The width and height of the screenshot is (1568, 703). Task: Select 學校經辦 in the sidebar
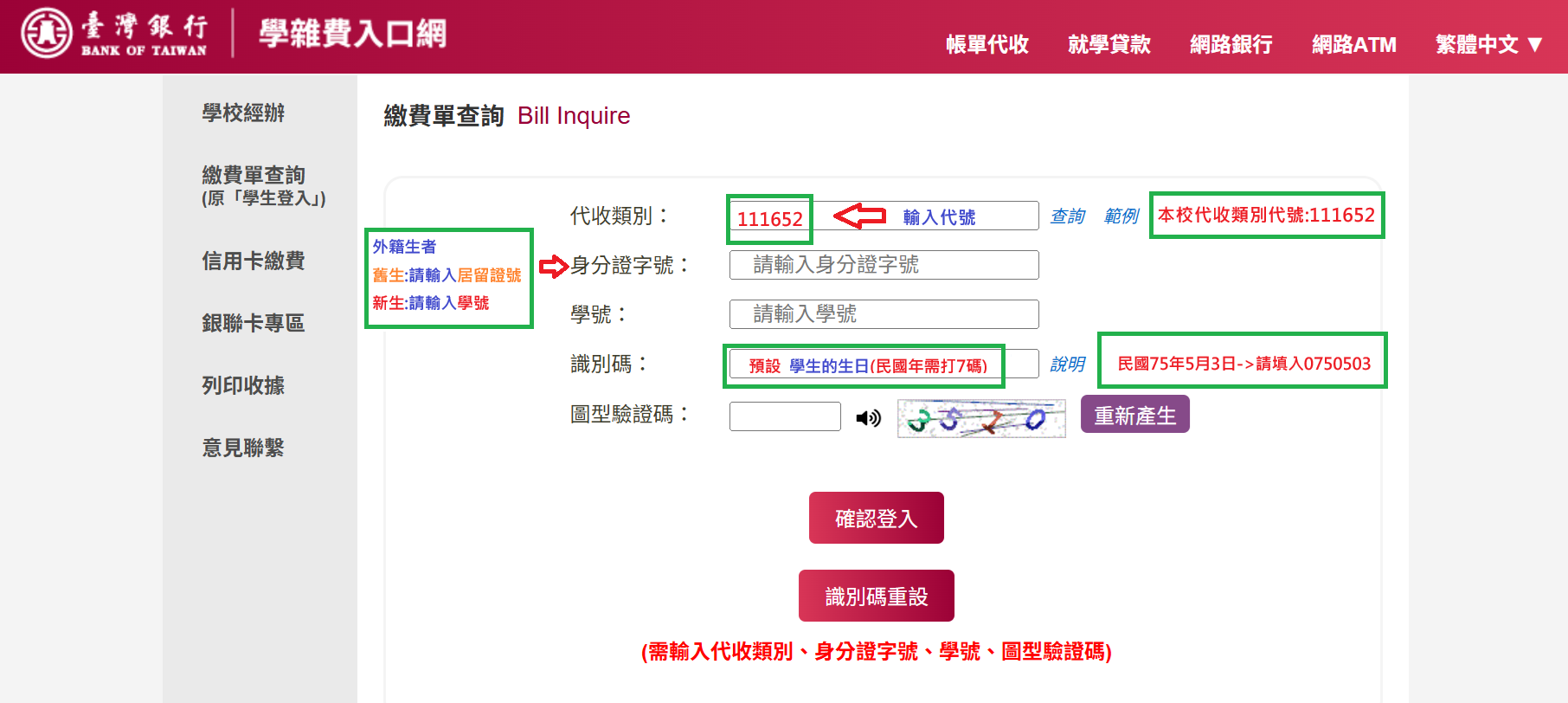click(243, 113)
